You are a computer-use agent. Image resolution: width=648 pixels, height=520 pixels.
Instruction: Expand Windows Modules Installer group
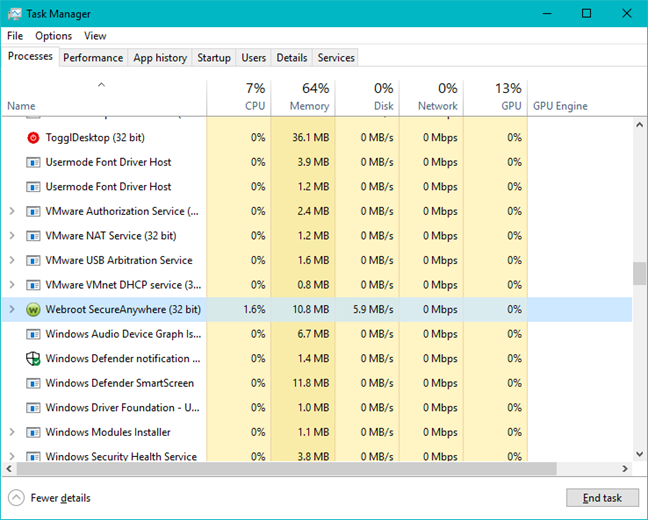pos(12,432)
